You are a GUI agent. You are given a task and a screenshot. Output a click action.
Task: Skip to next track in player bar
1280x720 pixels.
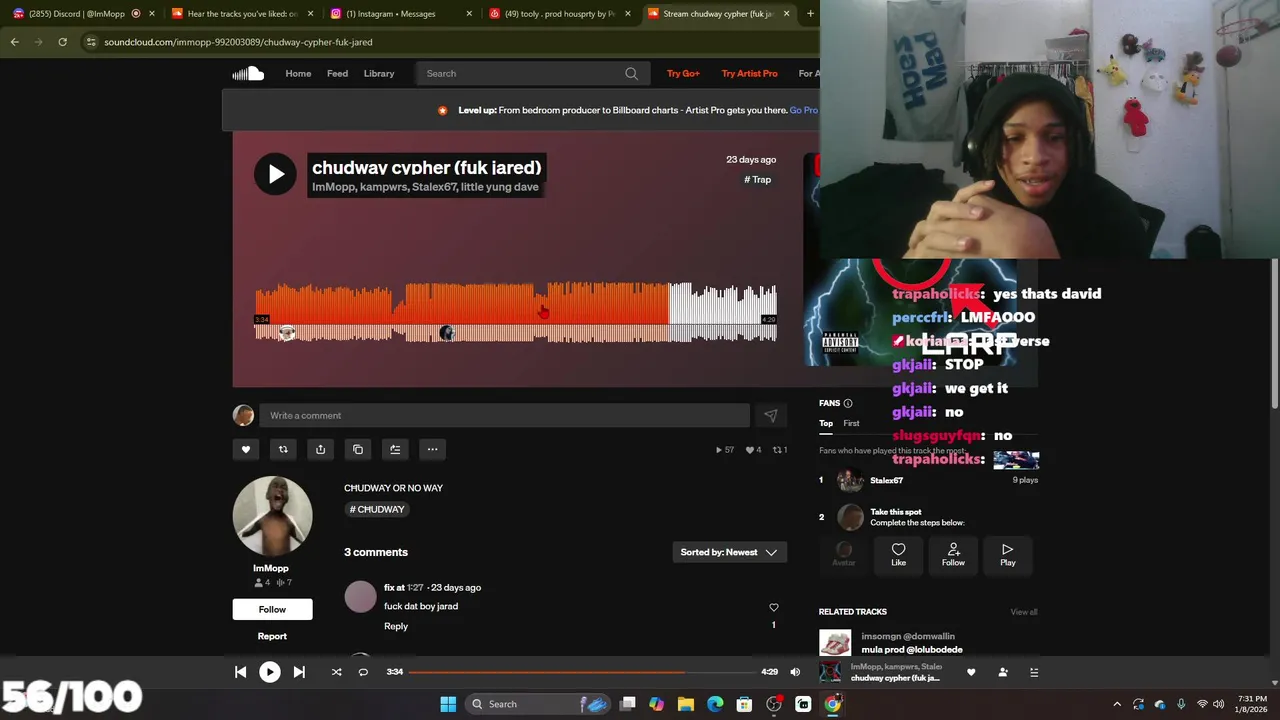(299, 672)
